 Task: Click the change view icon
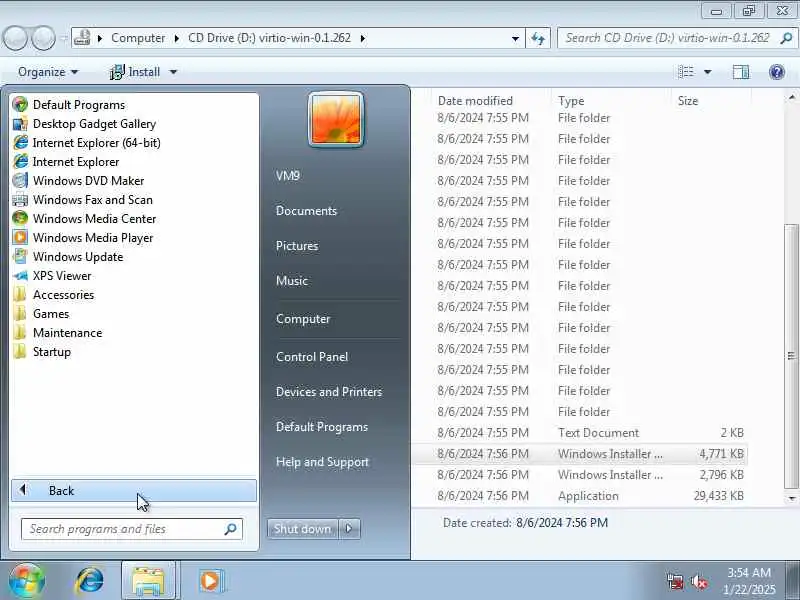686,72
